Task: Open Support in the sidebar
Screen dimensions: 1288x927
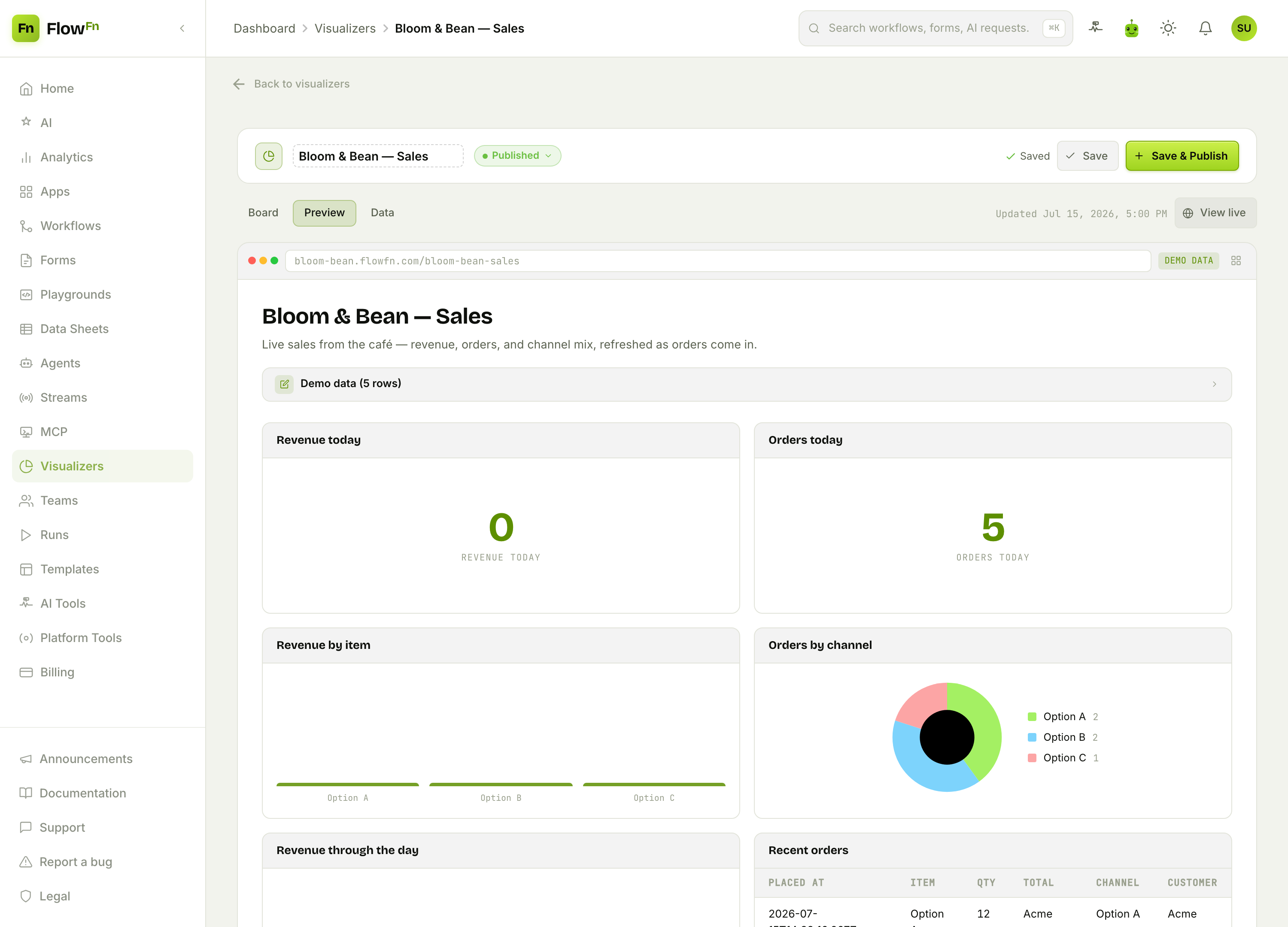Action: [102, 828]
